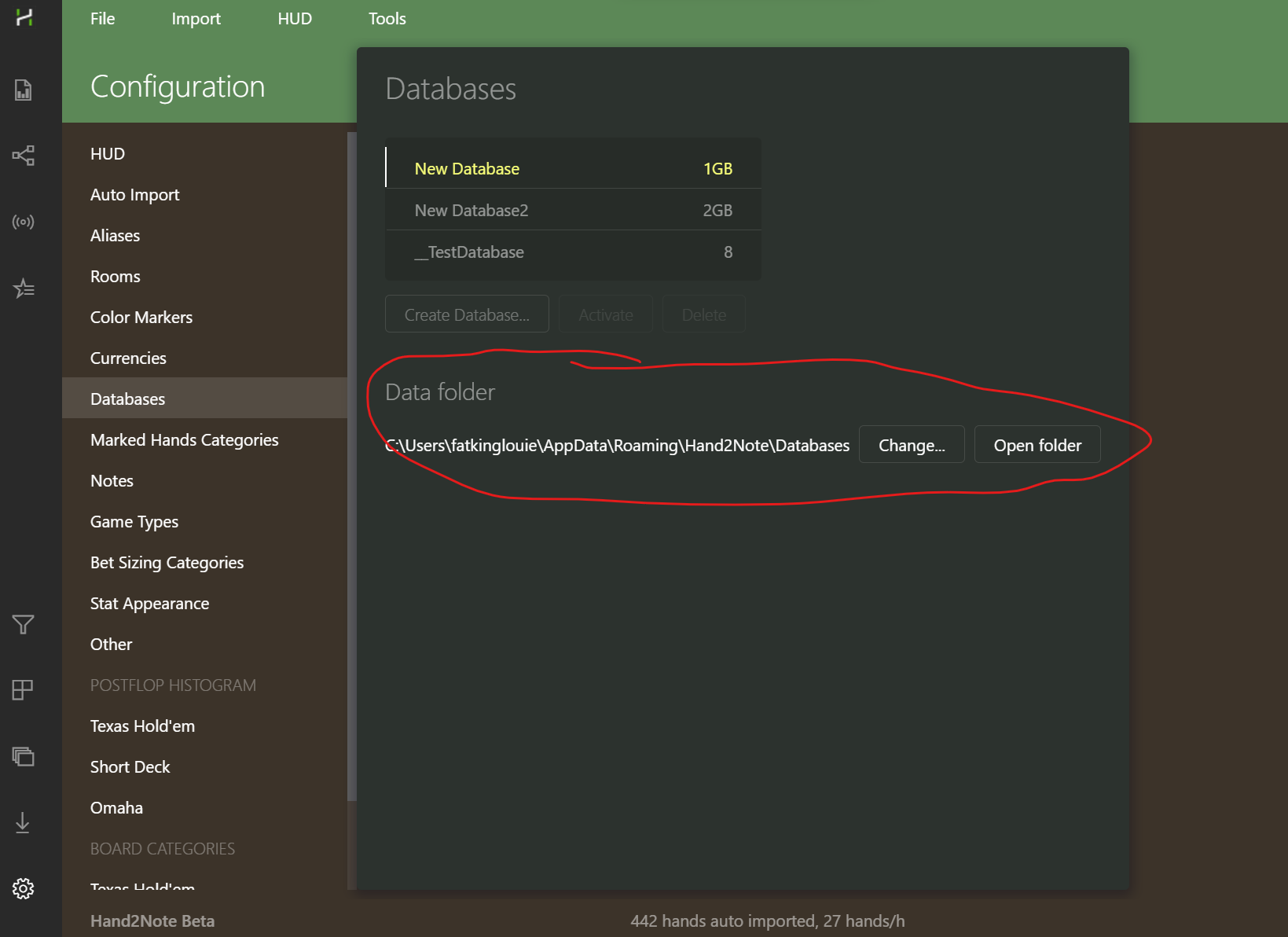Open the File menu
1288x937 pixels.
(x=103, y=19)
